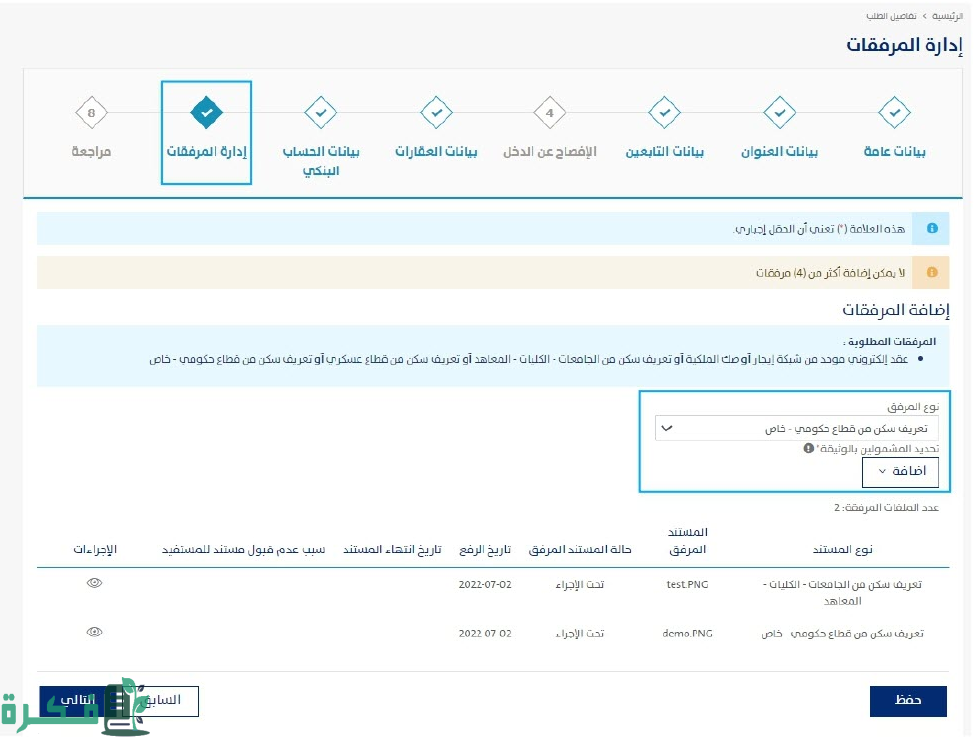
Task: Click the حالة المستند المرفق column header
Action: 580,549
